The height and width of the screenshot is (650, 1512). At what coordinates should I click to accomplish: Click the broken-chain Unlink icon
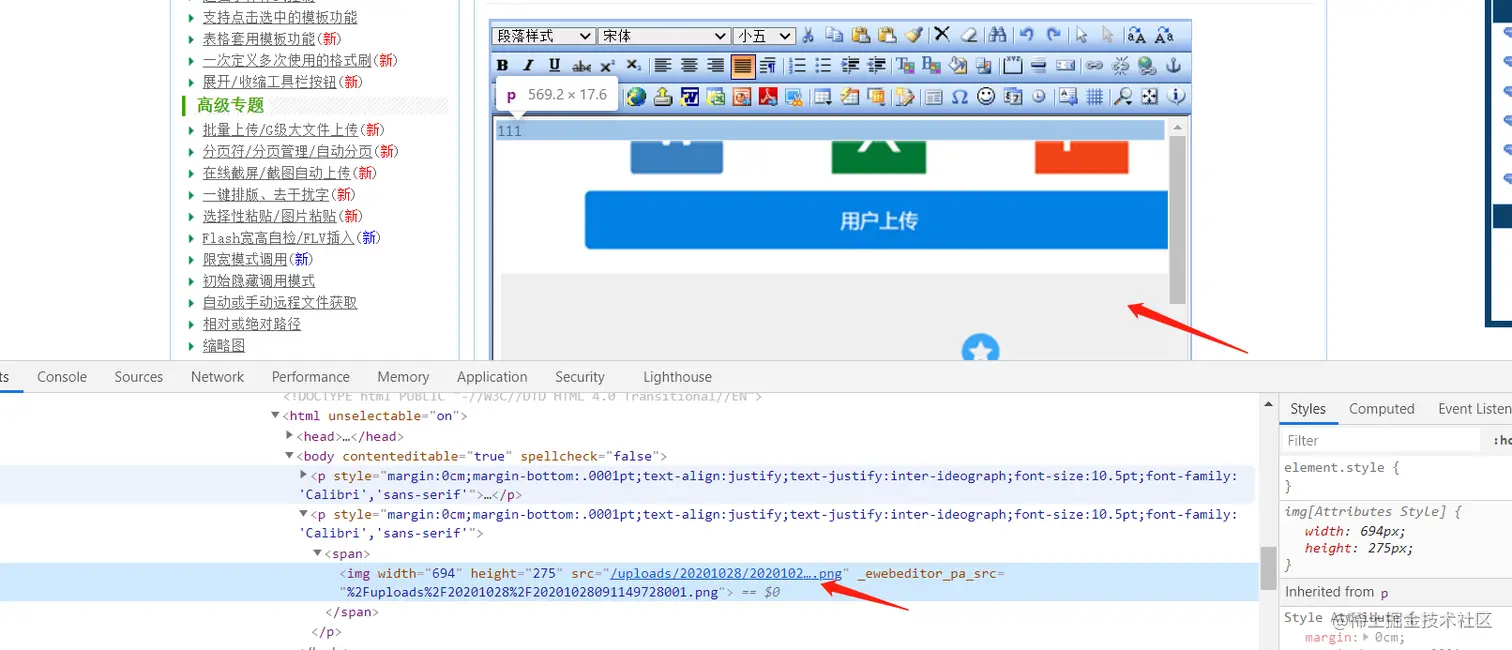[1120, 65]
